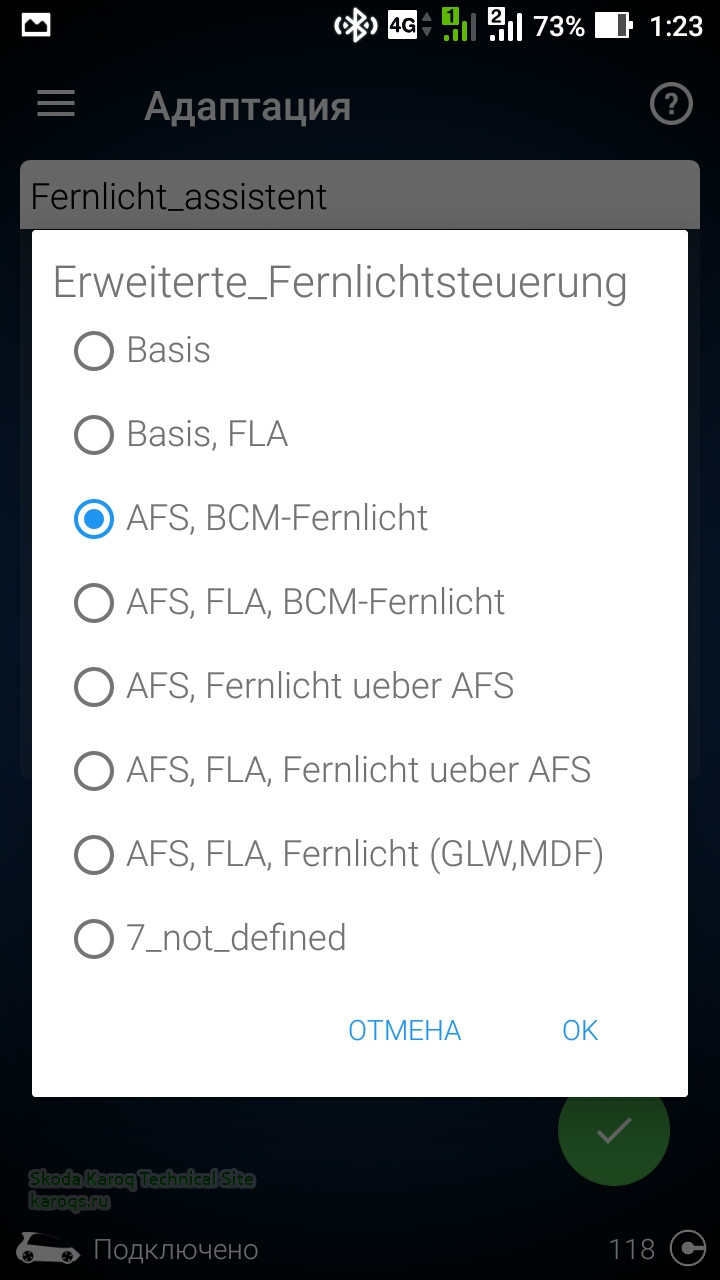Pick "AFS, FLA, Fernlicht (GLW,MDF)" option
The height and width of the screenshot is (1280, 720).
(94, 855)
